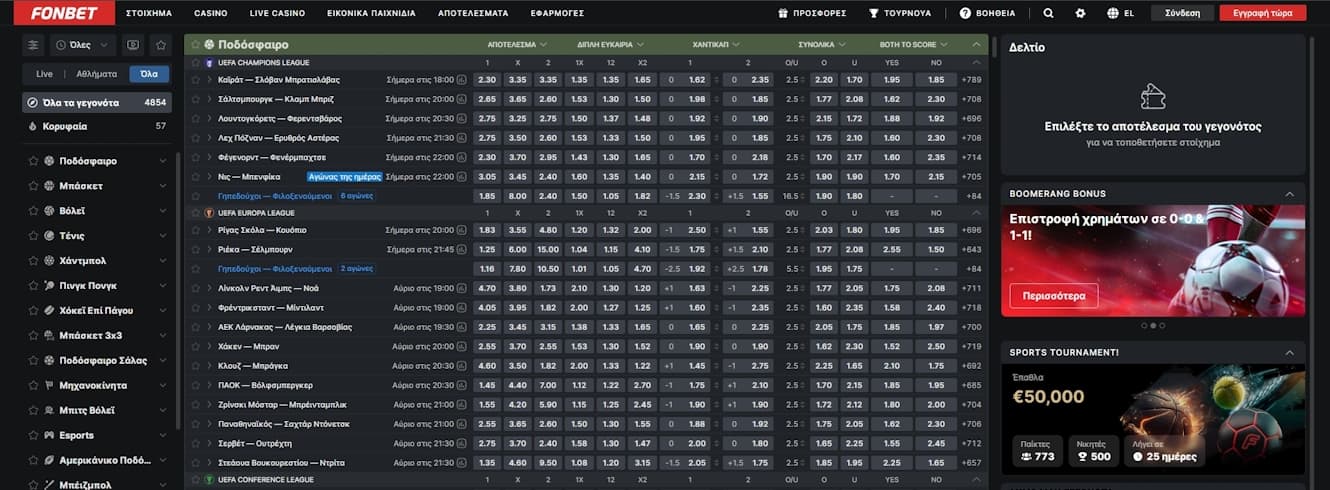Open statistics icon for Καϊράτ — Σλόβαν Μπρατισλάβας
The height and width of the screenshot is (490, 1330).
[x=462, y=80]
